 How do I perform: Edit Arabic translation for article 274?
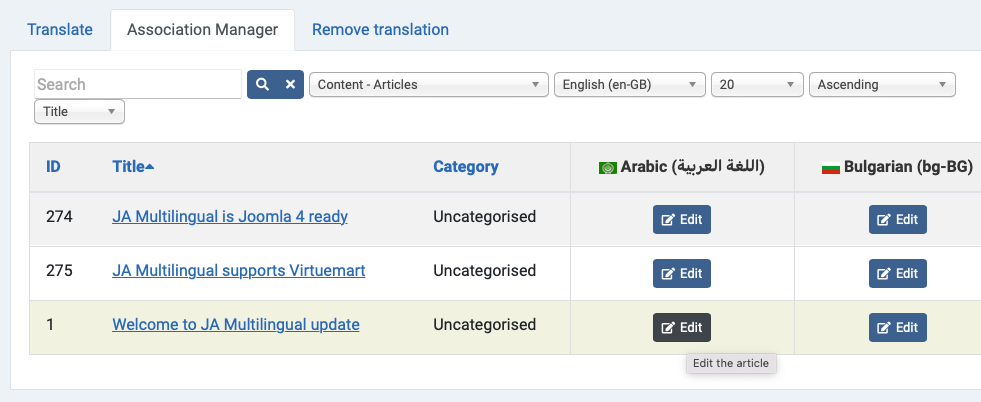pos(682,219)
